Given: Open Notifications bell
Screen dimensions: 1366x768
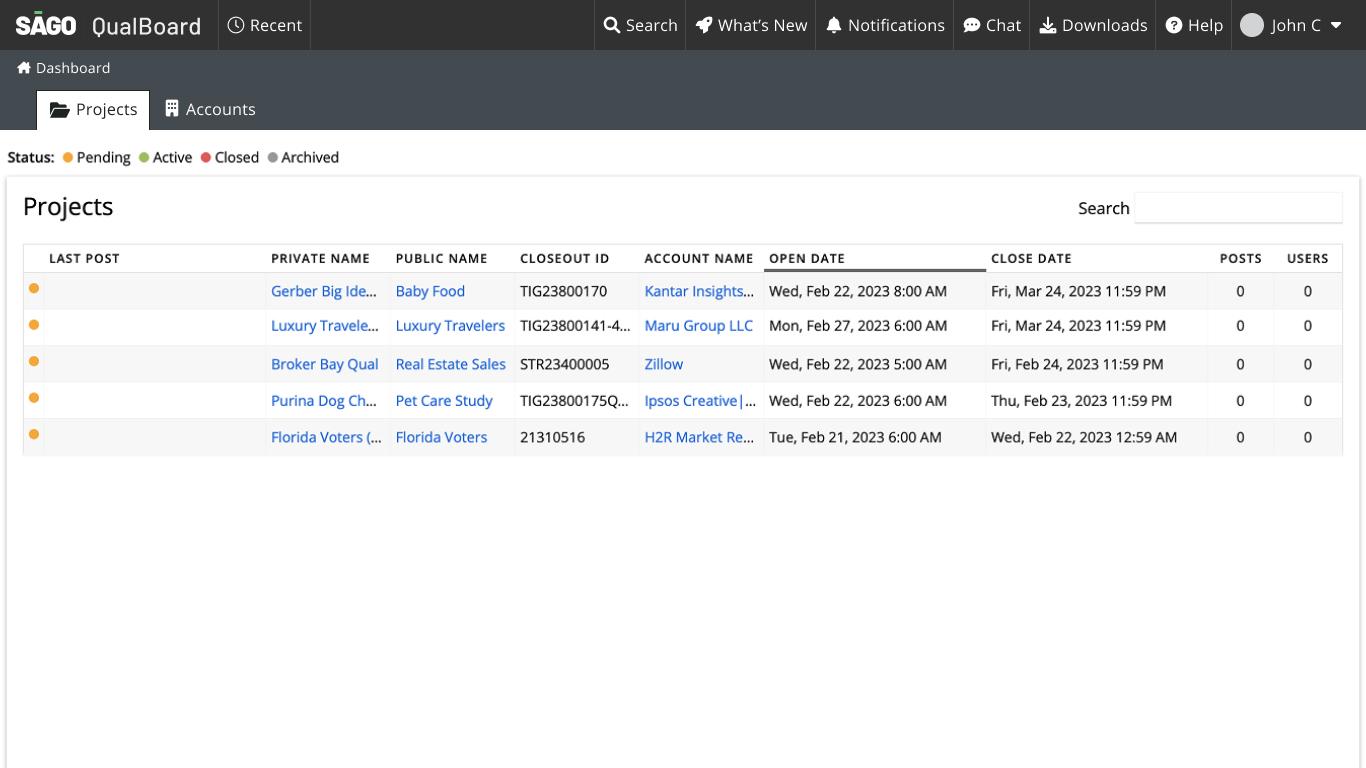Looking at the screenshot, I should 885,25.
